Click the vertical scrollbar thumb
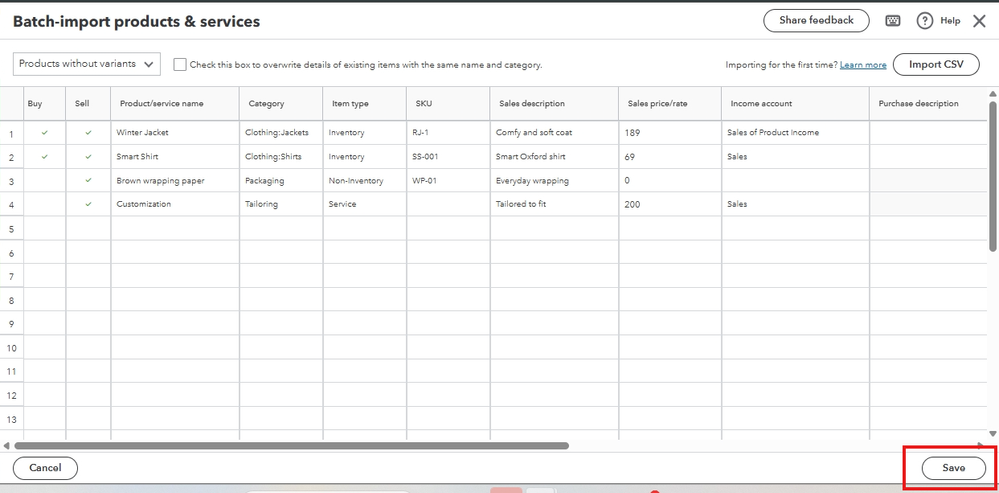Image resolution: width=999 pixels, height=493 pixels. click(993, 175)
